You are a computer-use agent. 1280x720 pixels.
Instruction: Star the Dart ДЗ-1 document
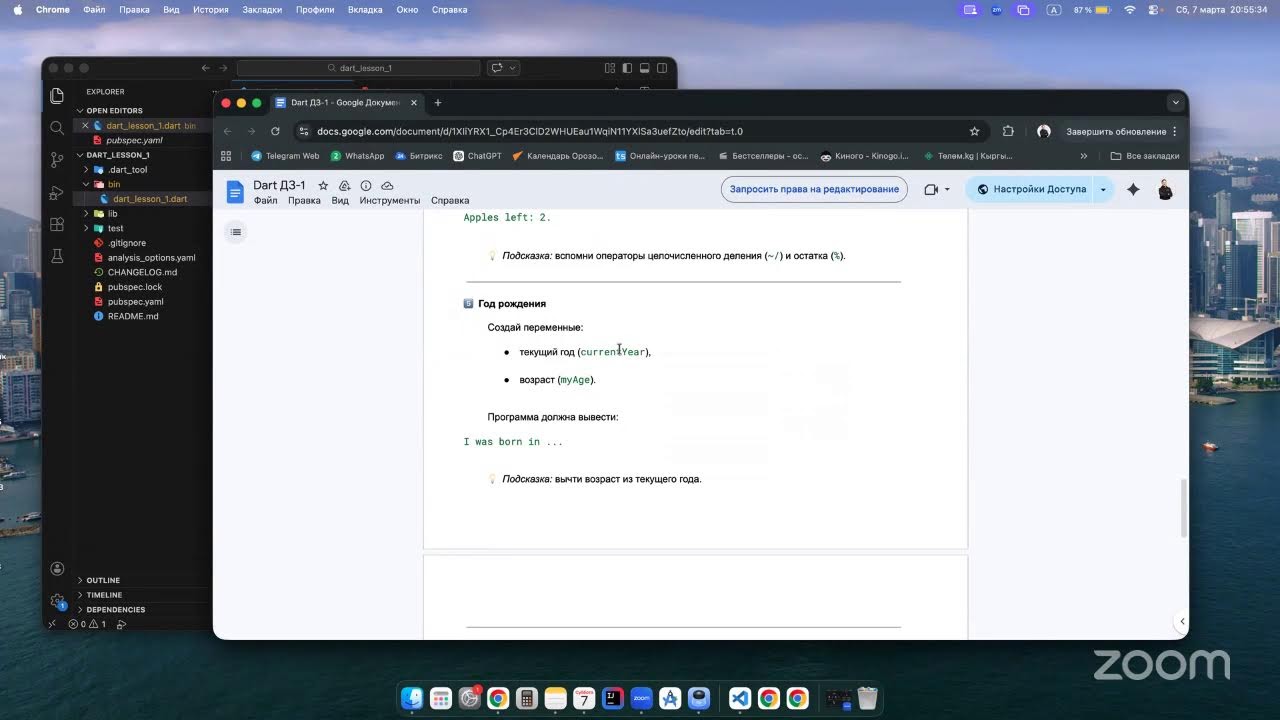click(x=323, y=186)
